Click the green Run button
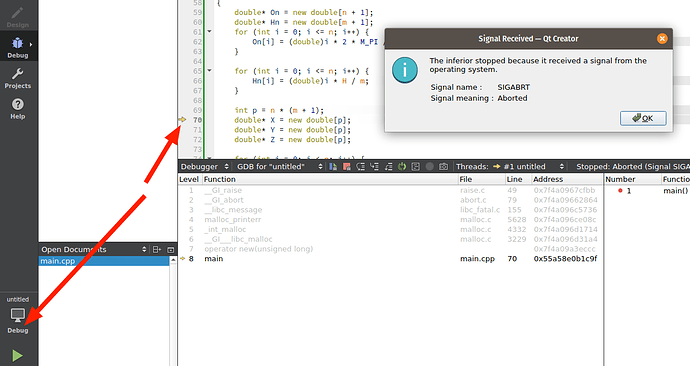 click(18, 355)
